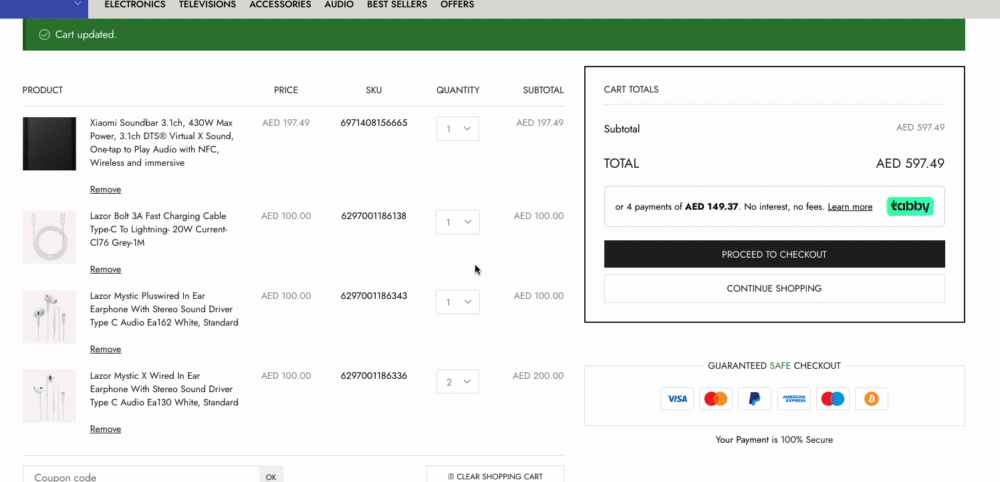
Task: Expand the blue category dropdown chevron
Action: click(78, 4)
